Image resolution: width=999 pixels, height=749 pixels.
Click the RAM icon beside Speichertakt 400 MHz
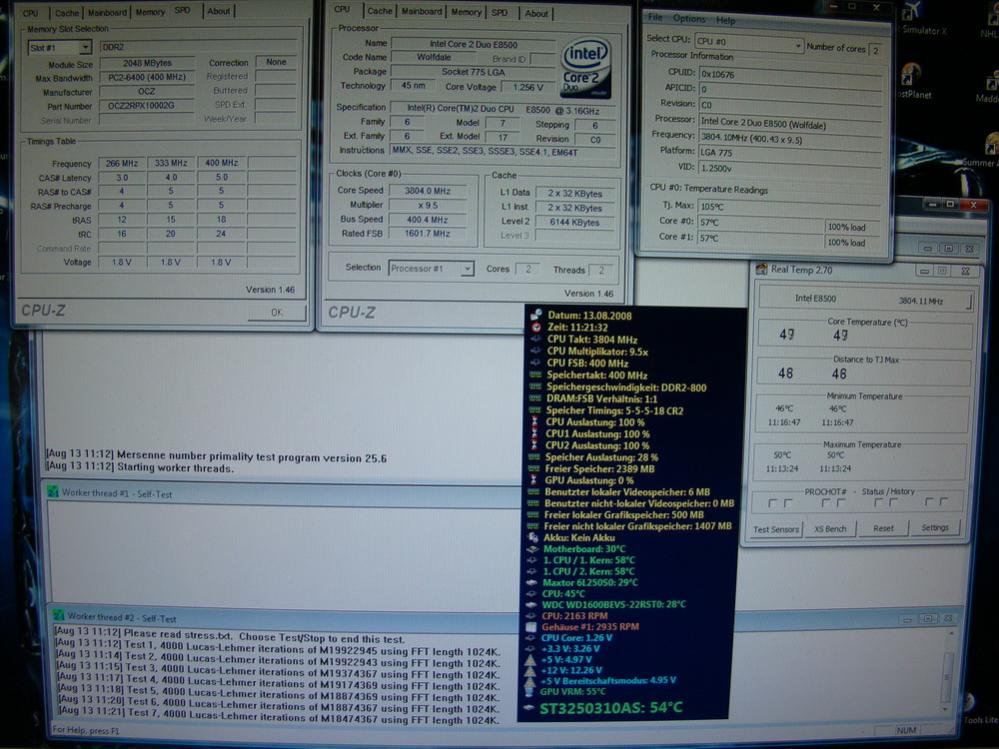(535, 375)
